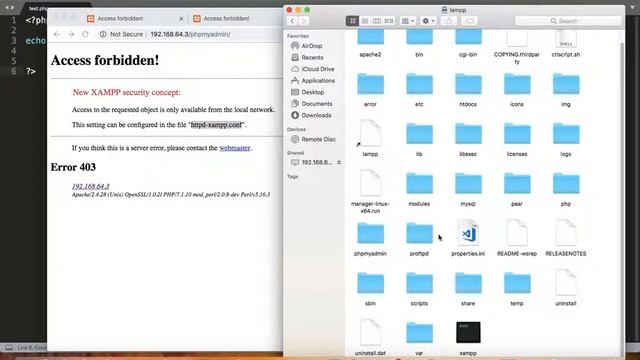Open Finder action gear menu
The image size is (640, 360).
pyautogui.click(x=428, y=21)
